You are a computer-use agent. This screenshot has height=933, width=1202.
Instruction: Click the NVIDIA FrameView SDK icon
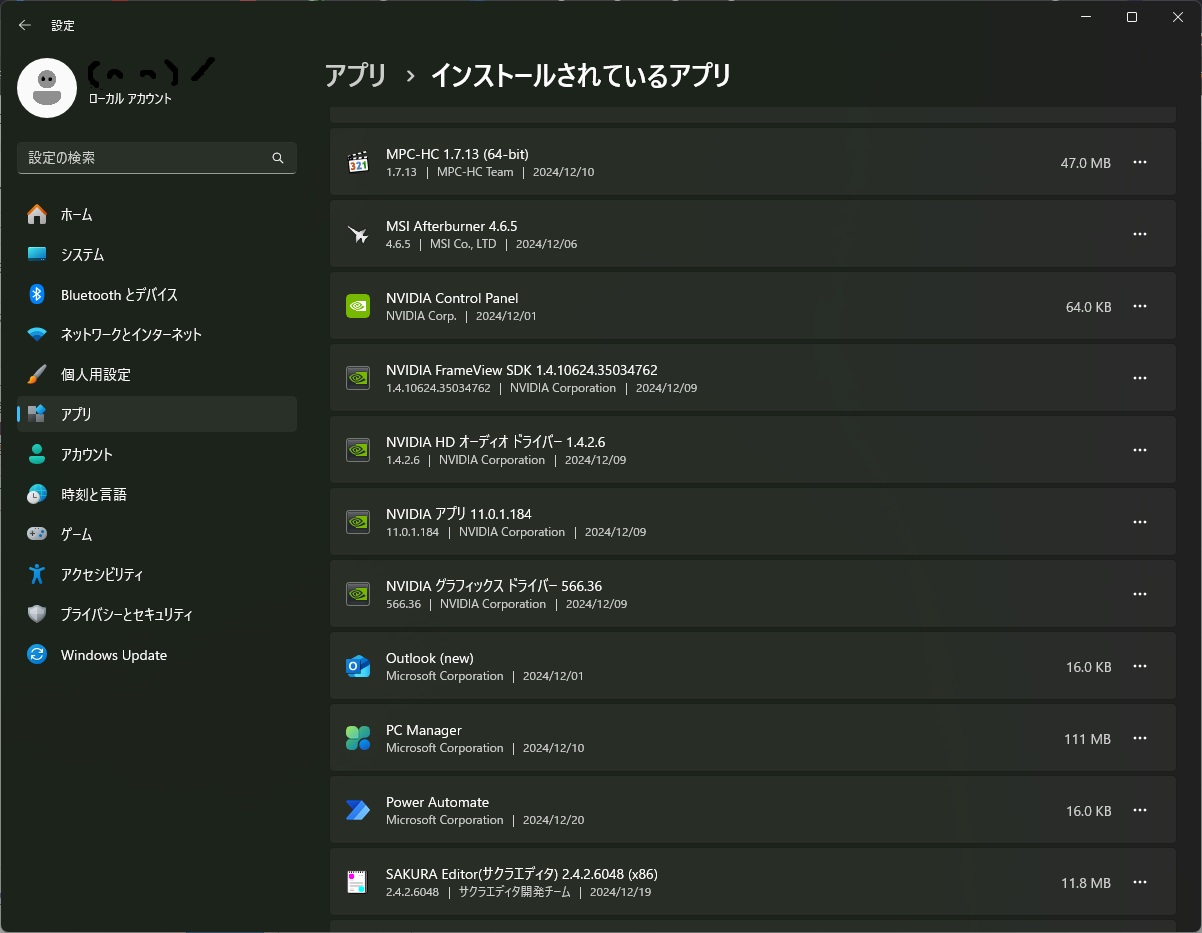point(358,378)
